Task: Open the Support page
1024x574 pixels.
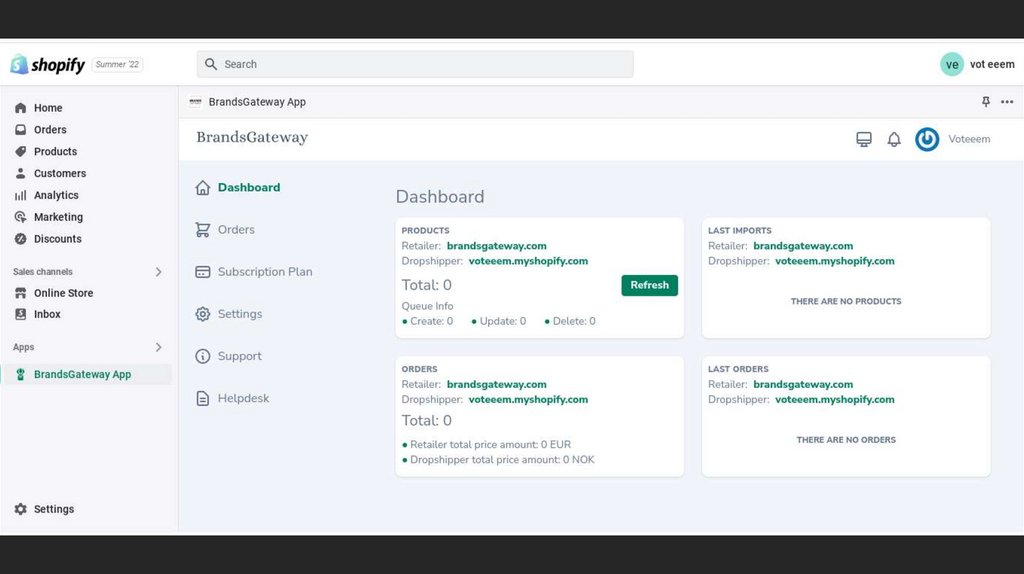Action: coord(240,356)
